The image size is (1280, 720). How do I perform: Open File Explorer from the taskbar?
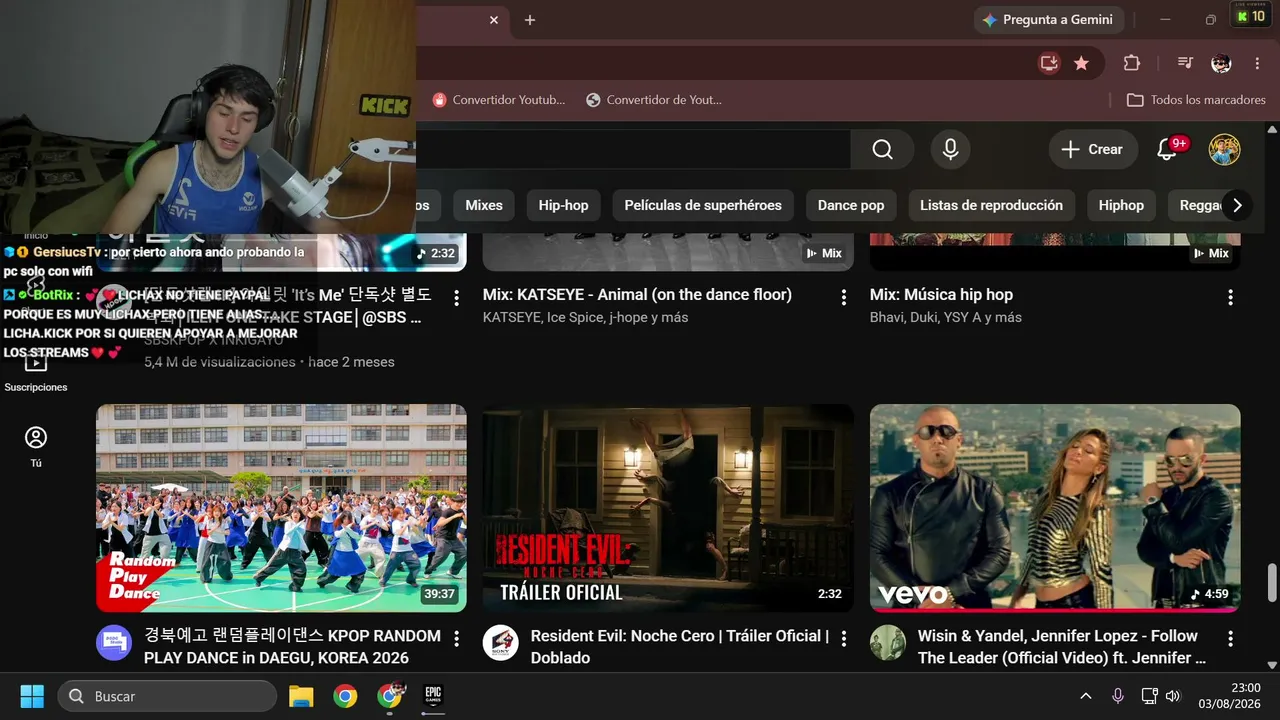point(301,696)
